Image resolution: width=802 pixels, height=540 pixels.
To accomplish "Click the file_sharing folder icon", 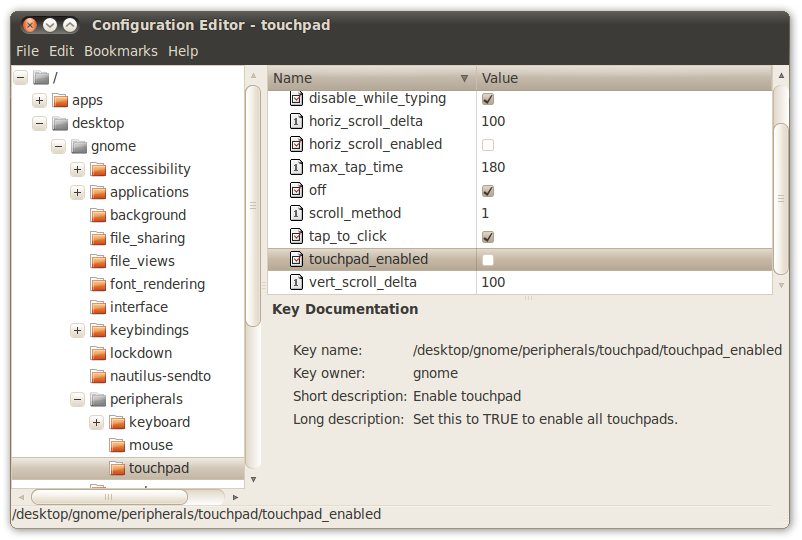I will click(98, 238).
